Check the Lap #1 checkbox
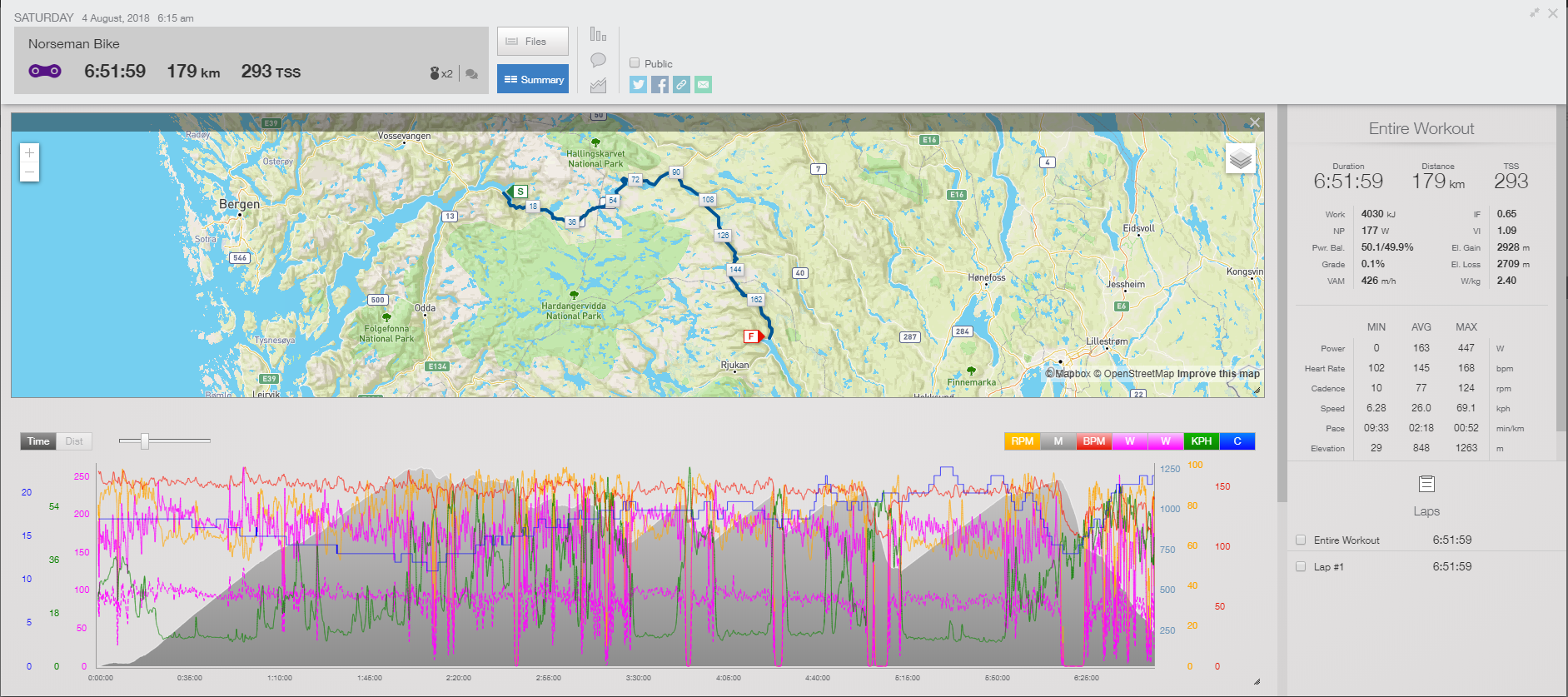1568x697 pixels. pyautogui.click(x=1301, y=567)
